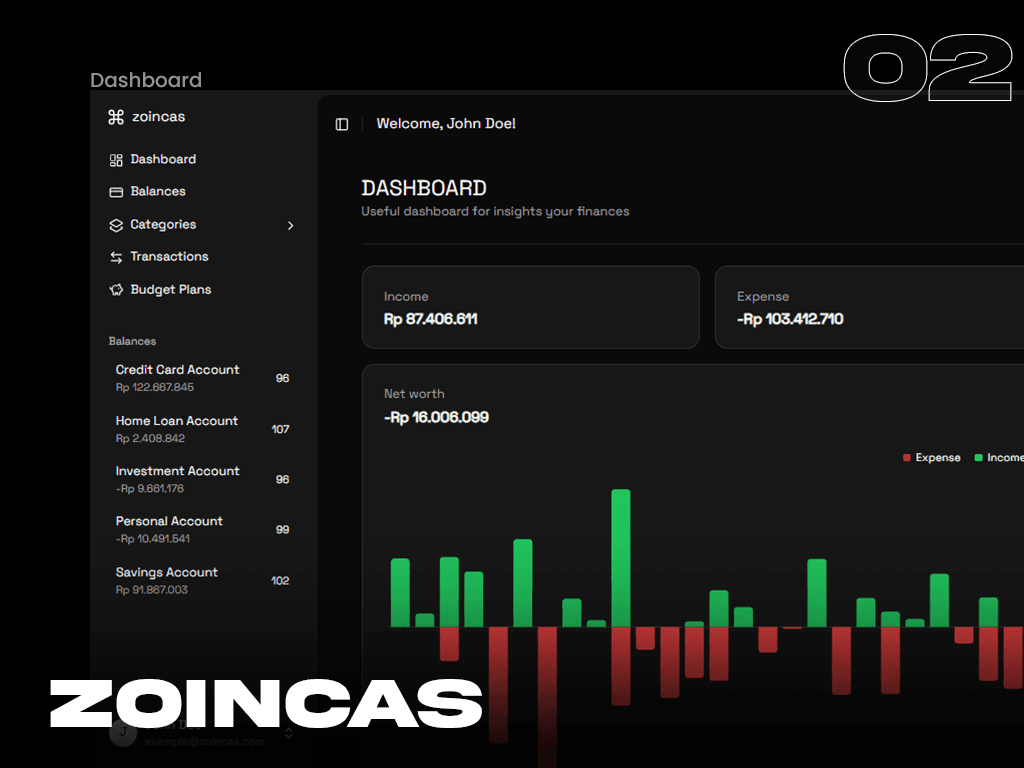Open the Budget Plans page
1024x768 pixels.
171,289
